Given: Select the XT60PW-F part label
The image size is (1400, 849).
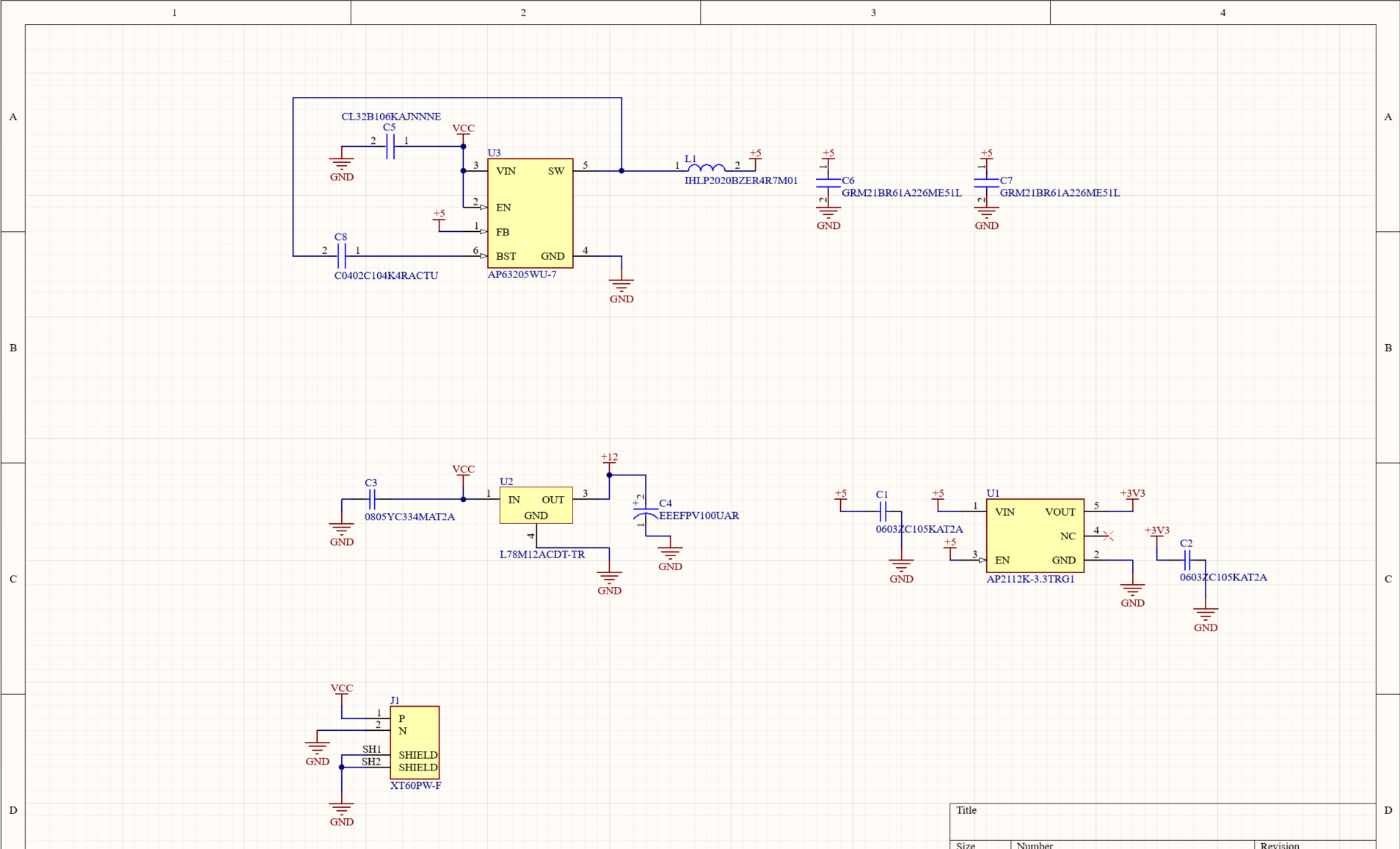Looking at the screenshot, I should pos(415,785).
